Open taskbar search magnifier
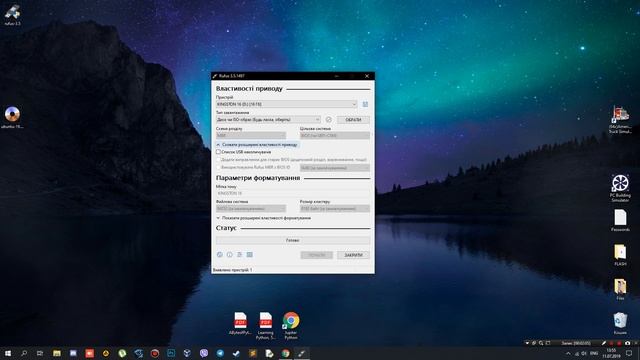Viewport: 640px width, 360px height. [24, 353]
